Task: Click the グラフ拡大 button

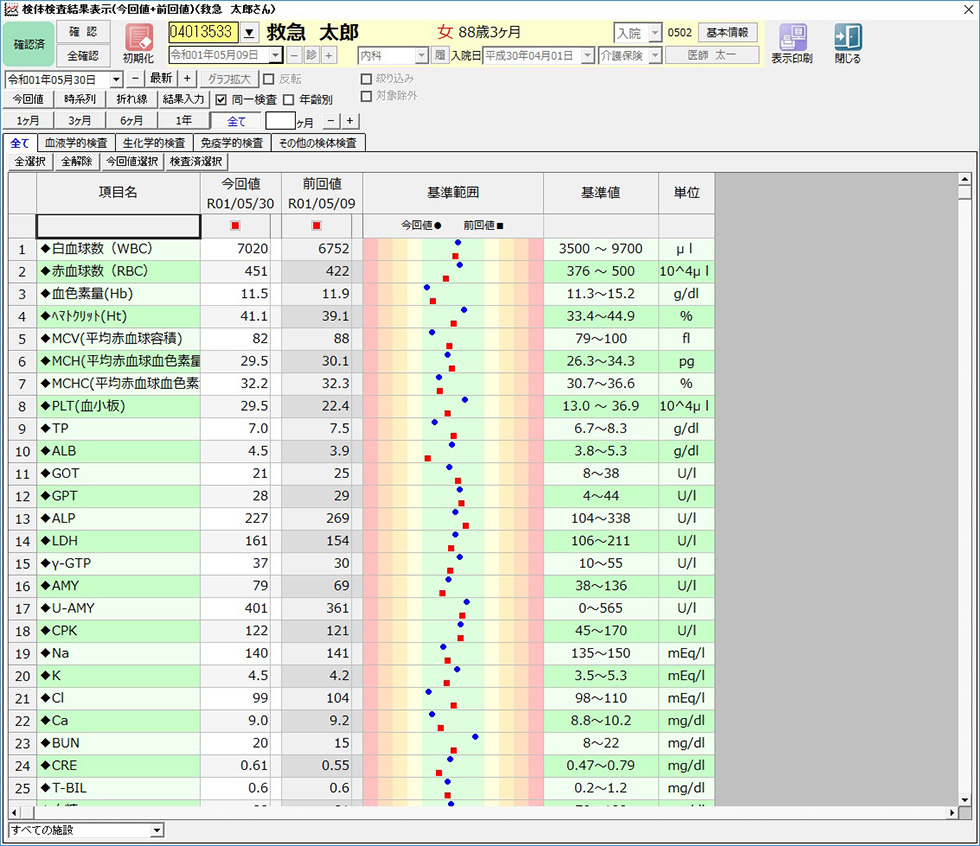Action: tap(229, 79)
